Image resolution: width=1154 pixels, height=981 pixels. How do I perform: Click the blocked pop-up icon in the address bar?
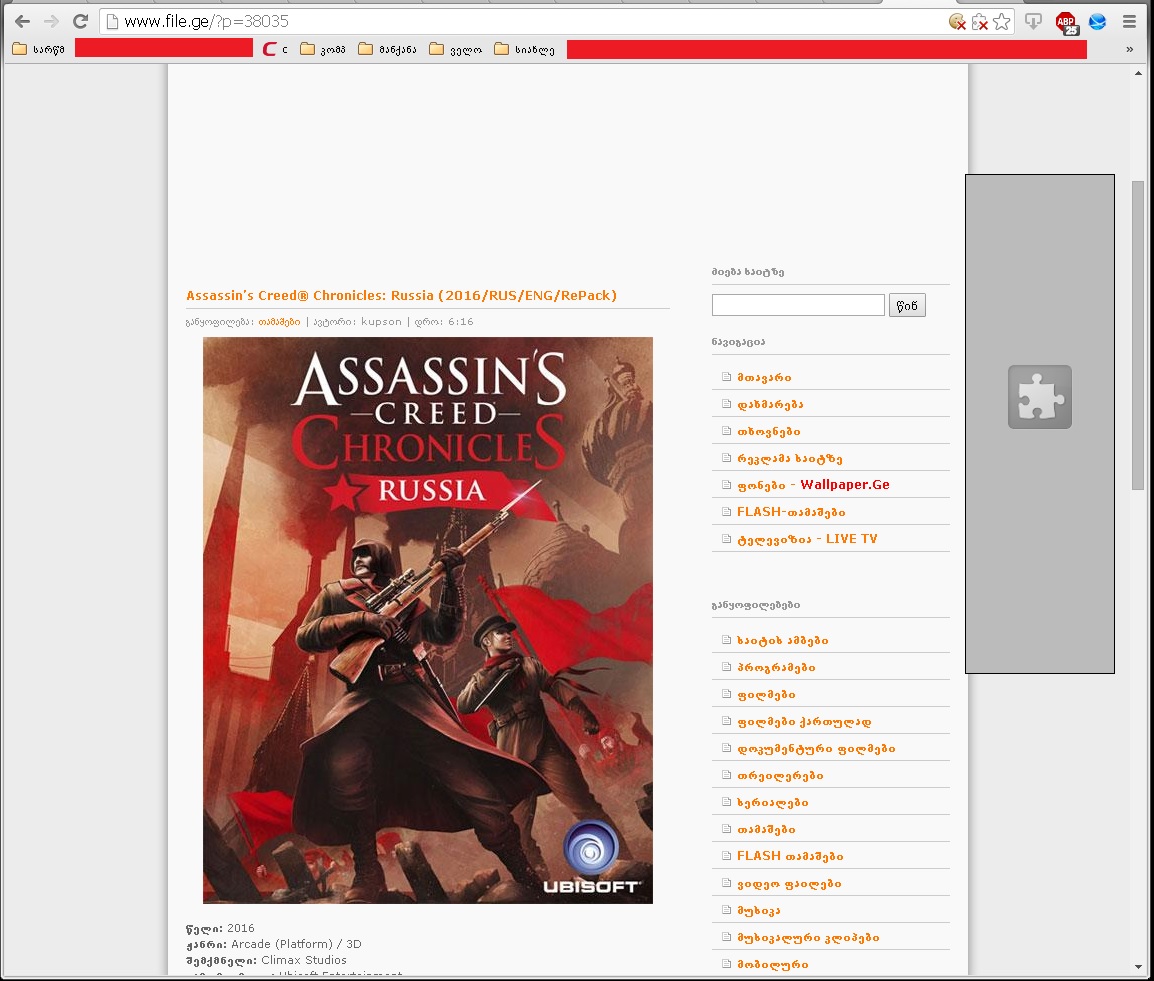(979, 21)
